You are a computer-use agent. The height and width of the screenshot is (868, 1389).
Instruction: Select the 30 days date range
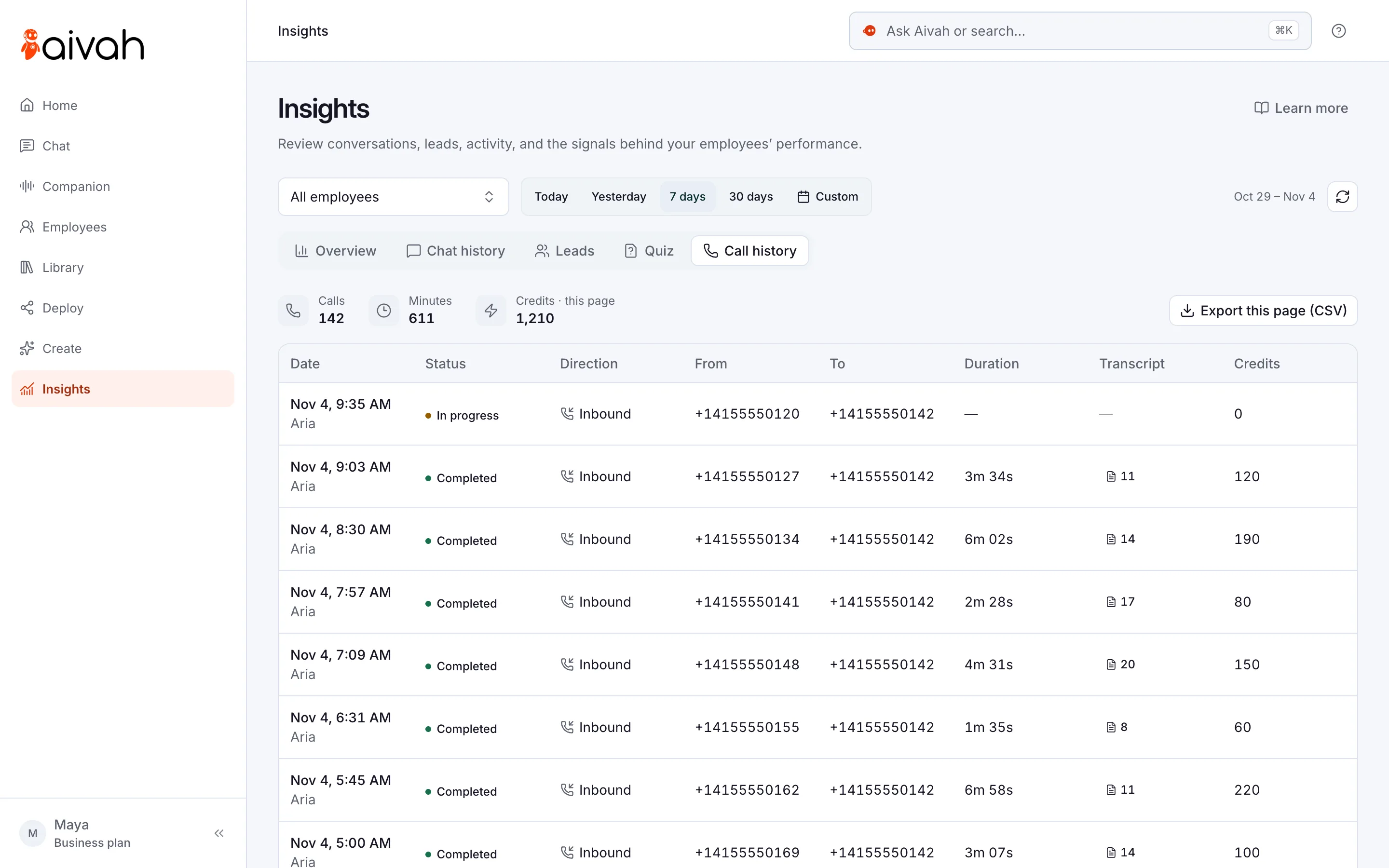tap(751, 197)
